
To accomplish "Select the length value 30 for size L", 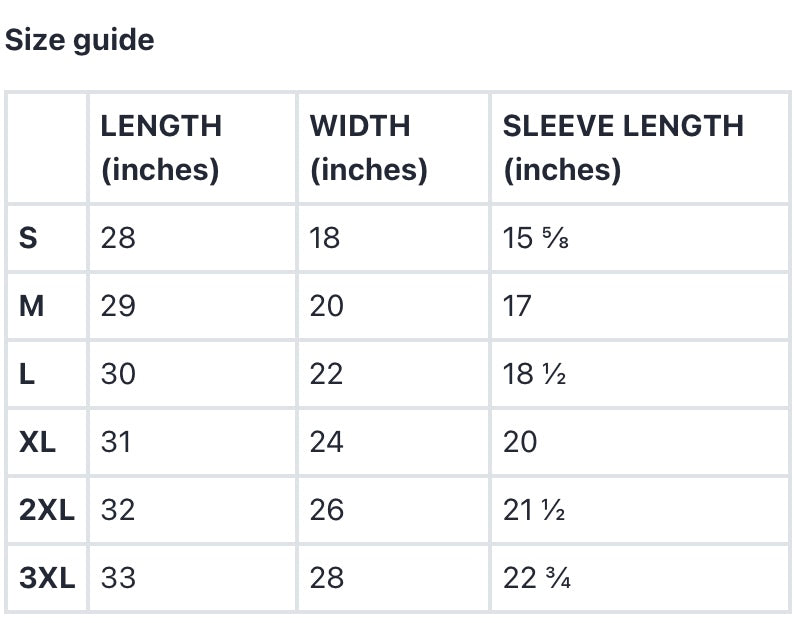I will (x=118, y=374).
